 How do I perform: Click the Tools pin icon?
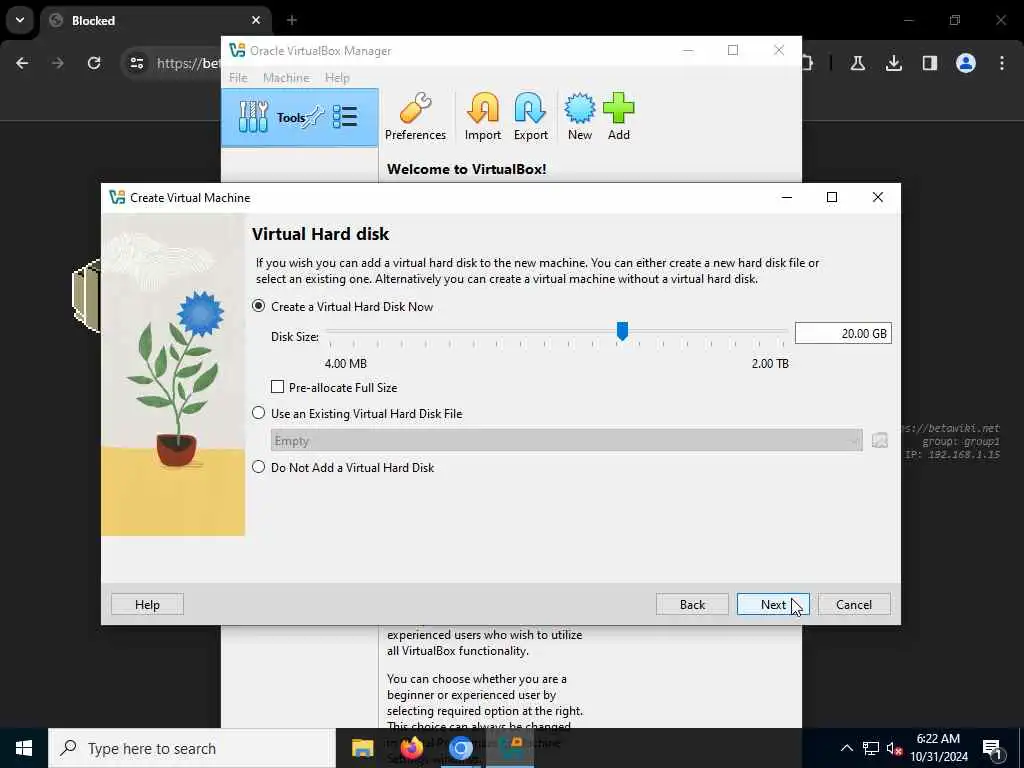point(314,117)
